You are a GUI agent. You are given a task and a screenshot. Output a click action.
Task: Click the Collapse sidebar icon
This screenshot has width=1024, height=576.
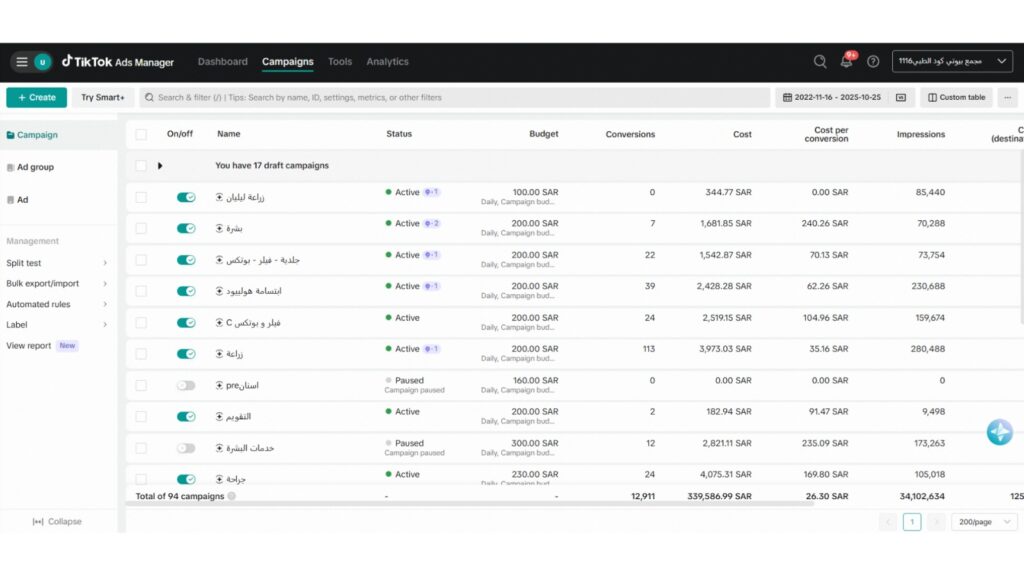point(38,522)
